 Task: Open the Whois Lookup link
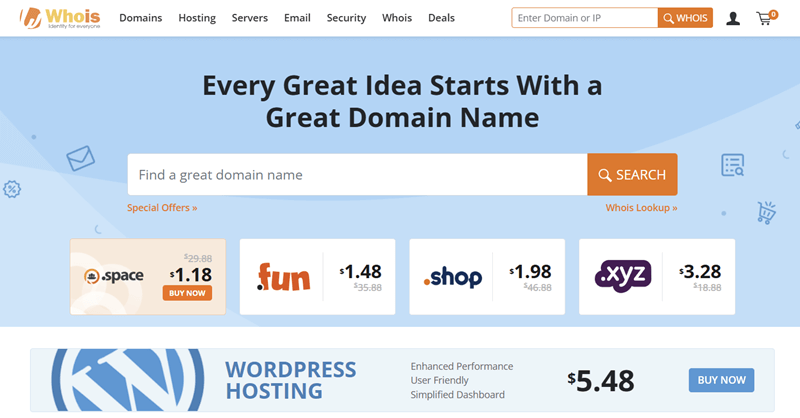coord(641,208)
